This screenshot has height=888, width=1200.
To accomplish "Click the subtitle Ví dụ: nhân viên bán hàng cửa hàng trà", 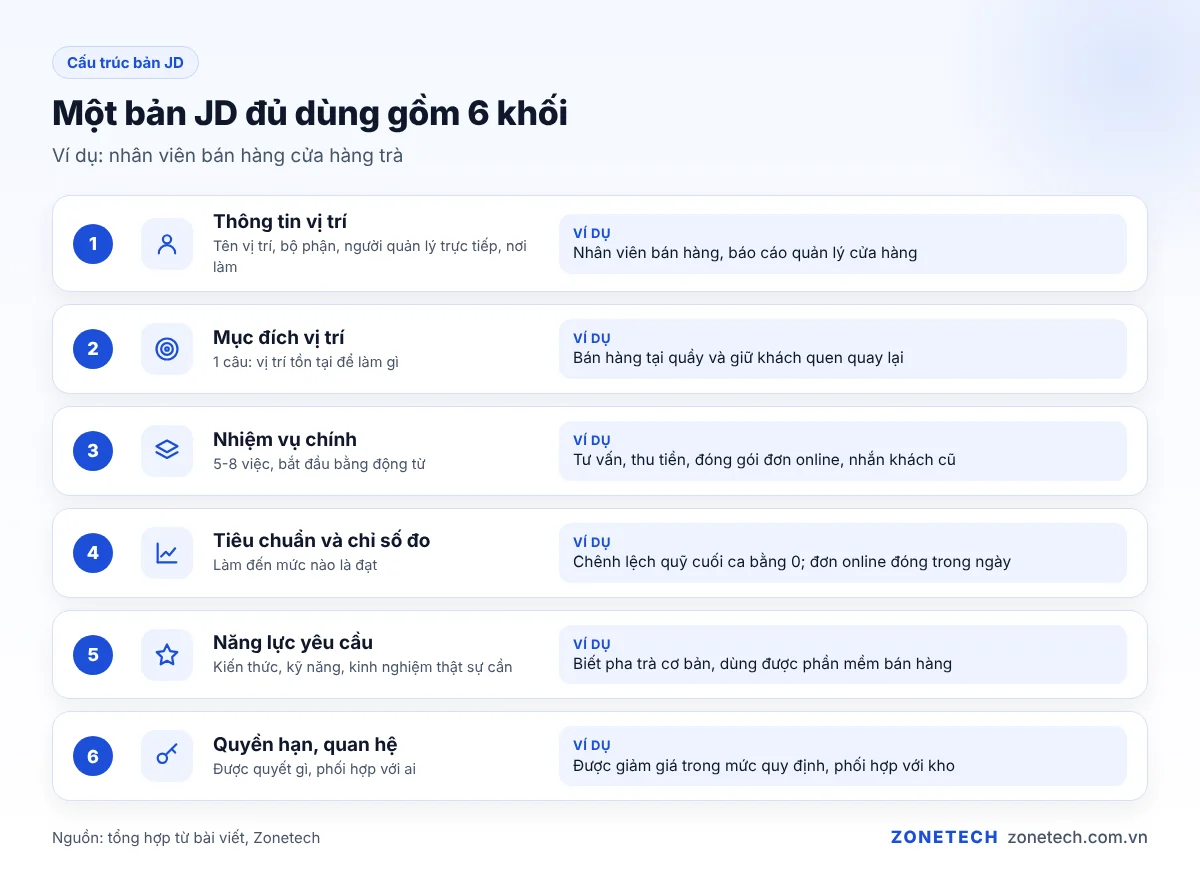I will [228, 156].
